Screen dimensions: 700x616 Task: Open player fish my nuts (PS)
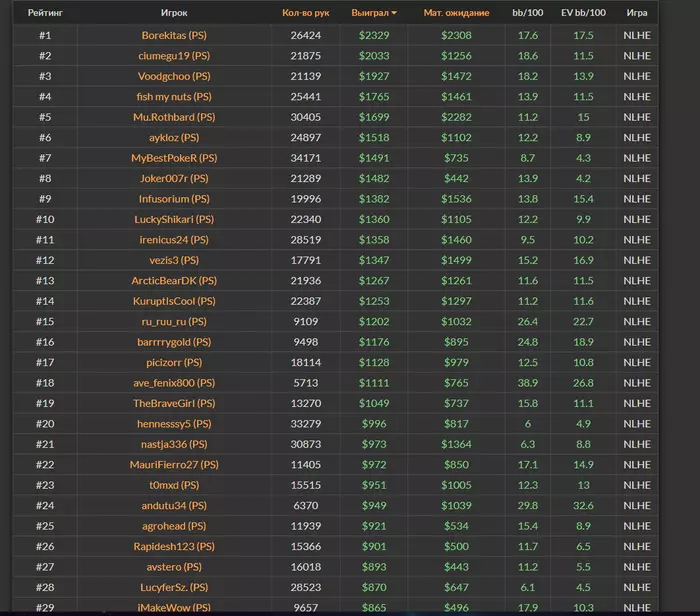[x=174, y=97]
